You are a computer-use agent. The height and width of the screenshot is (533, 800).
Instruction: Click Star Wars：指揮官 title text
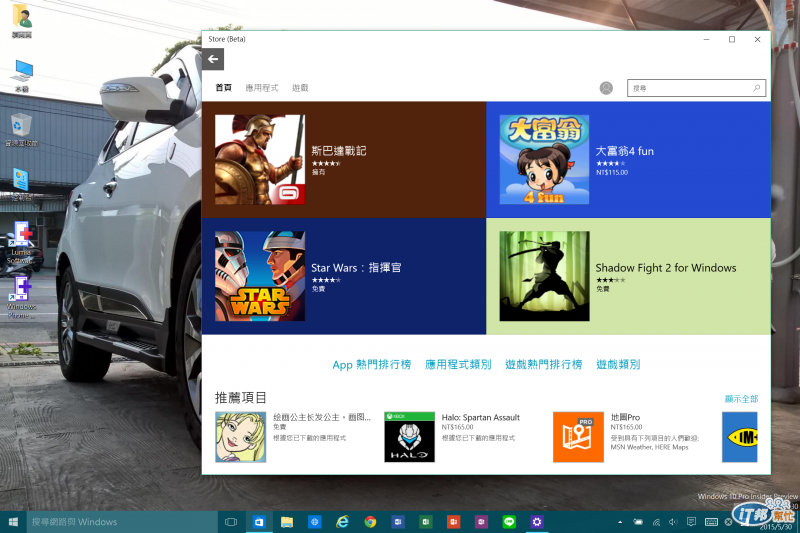click(356, 267)
